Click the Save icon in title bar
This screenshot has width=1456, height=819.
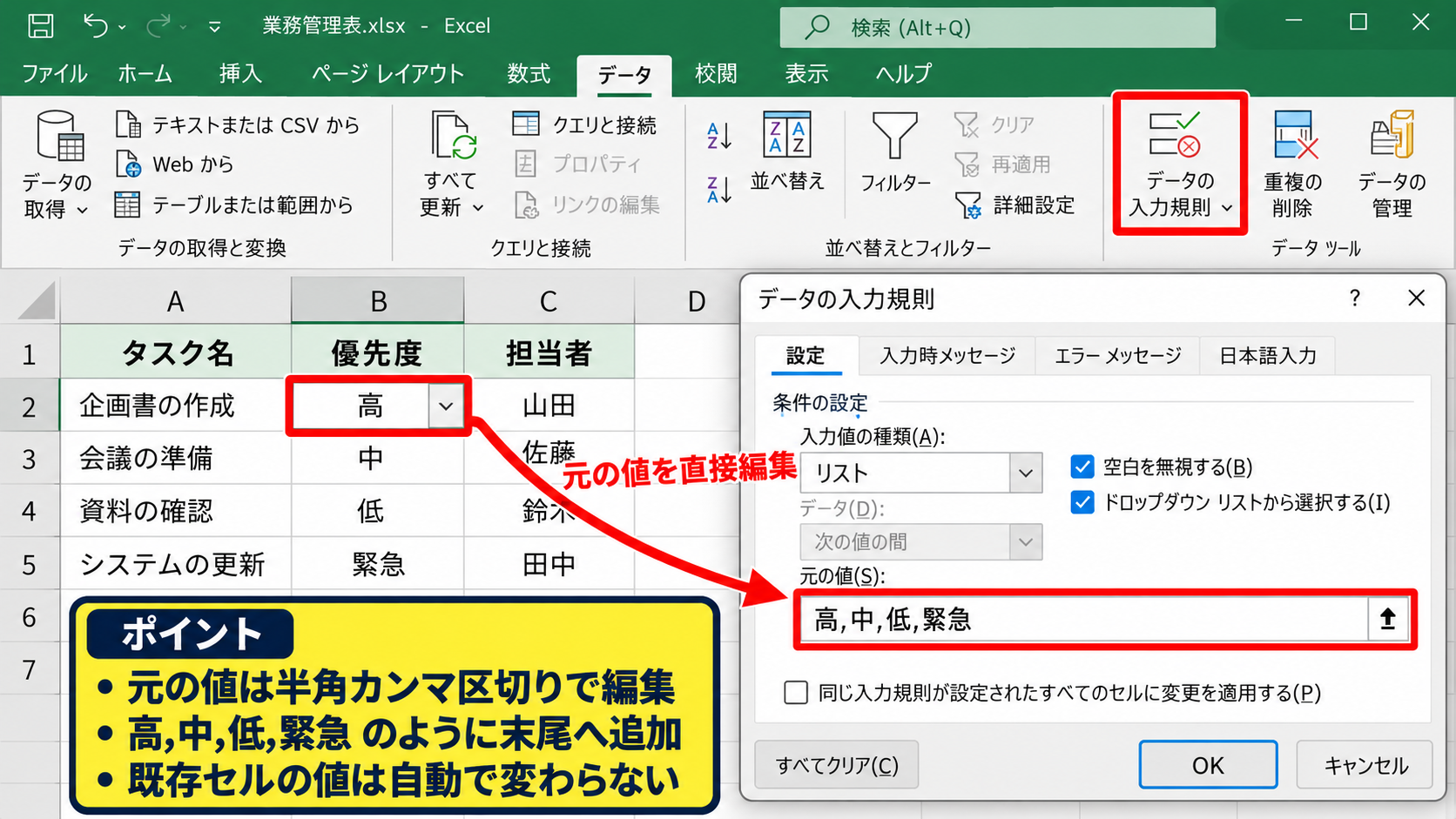coord(41,26)
